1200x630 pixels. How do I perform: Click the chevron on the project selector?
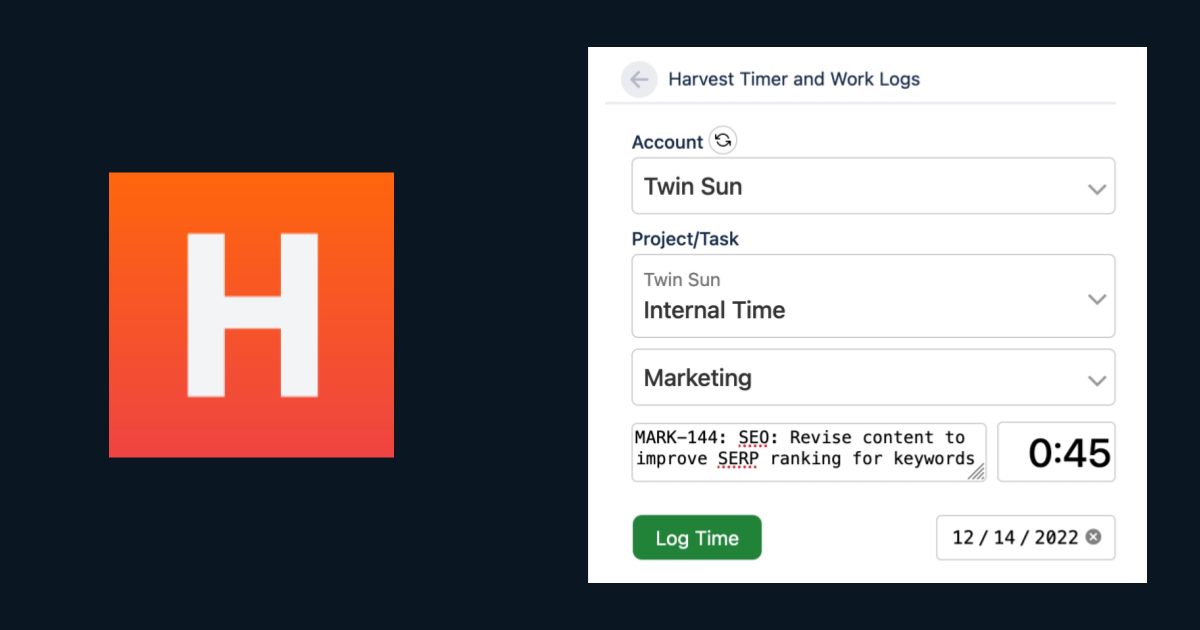pyautogui.click(x=1097, y=299)
